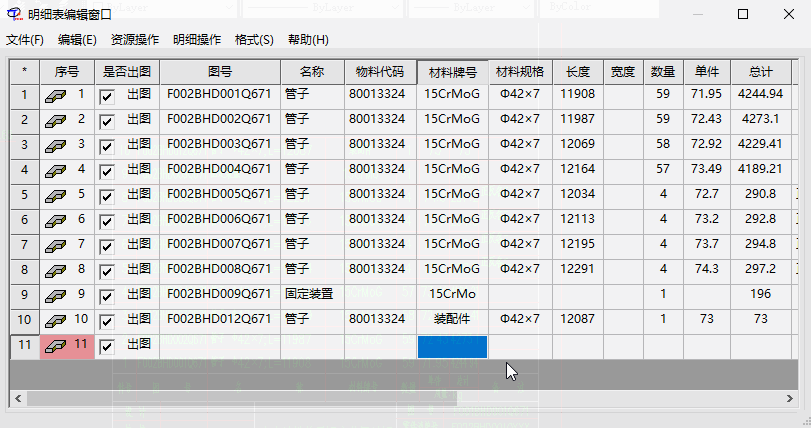Click total value 4244.94
The image size is (811, 428).
pos(760,94)
